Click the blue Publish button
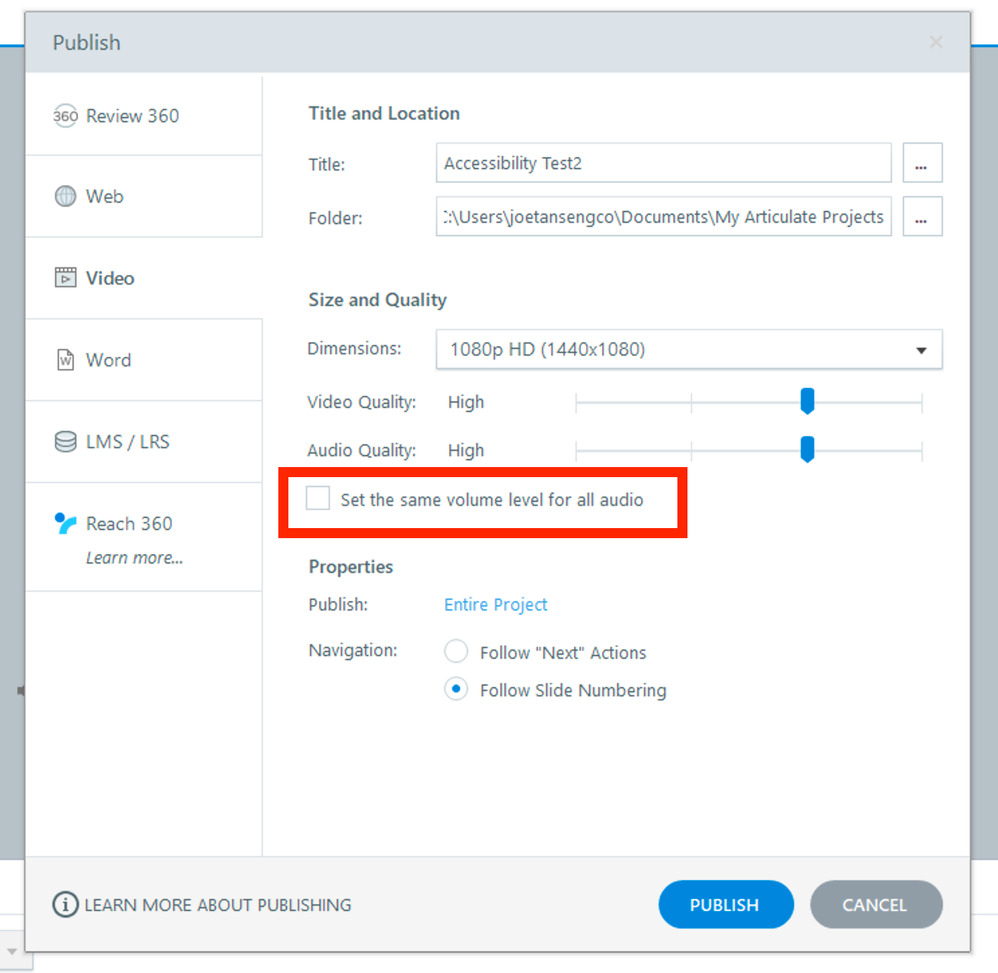Image resolution: width=998 pixels, height=973 pixels. tap(725, 905)
